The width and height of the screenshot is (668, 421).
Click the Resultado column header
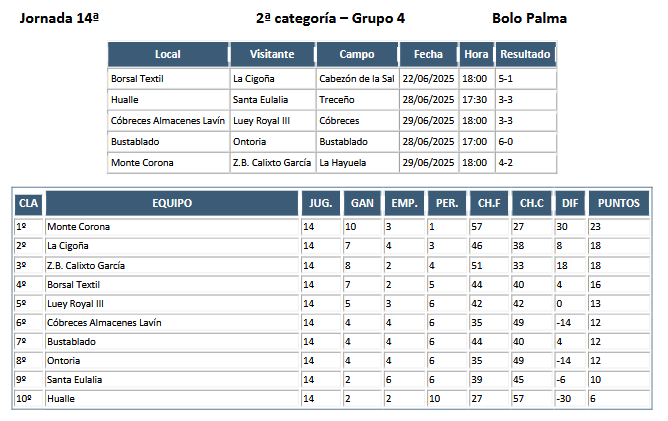[525, 54]
